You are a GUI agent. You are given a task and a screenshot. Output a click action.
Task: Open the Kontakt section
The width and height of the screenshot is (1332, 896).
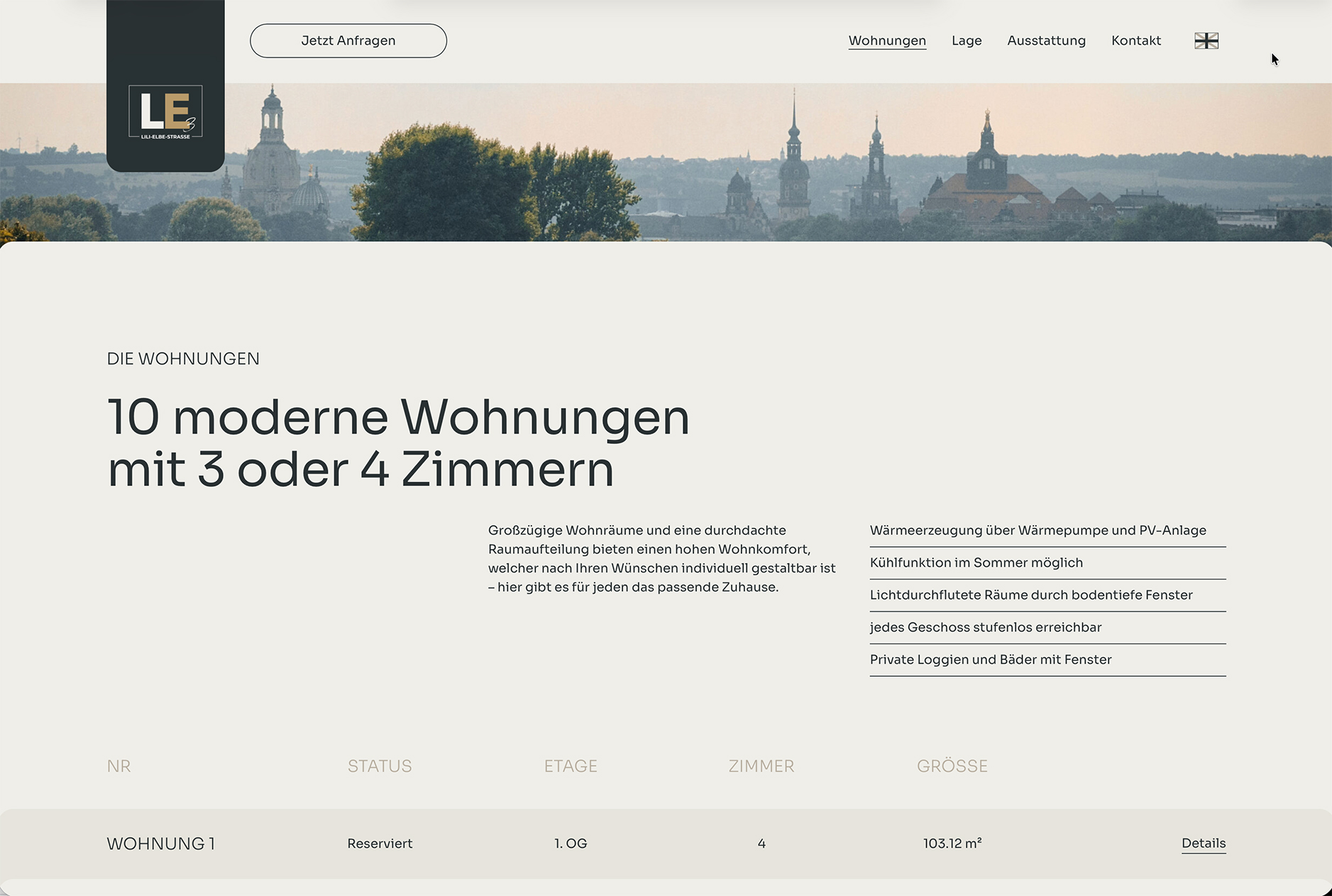point(1135,40)
